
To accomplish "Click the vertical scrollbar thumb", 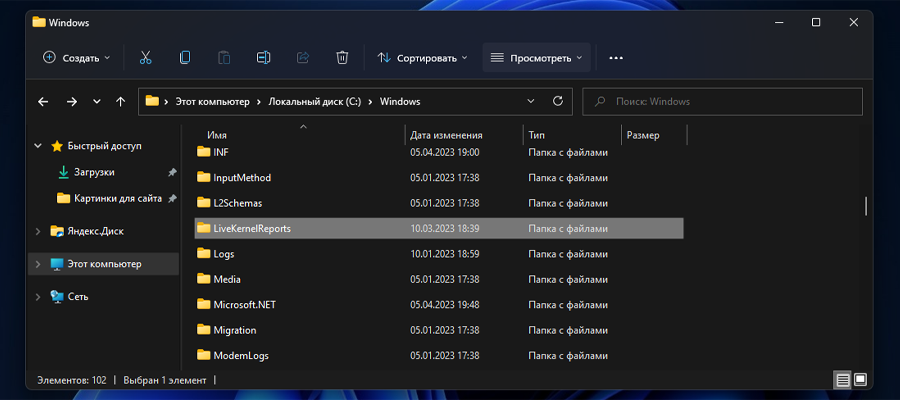I will 866,206.
